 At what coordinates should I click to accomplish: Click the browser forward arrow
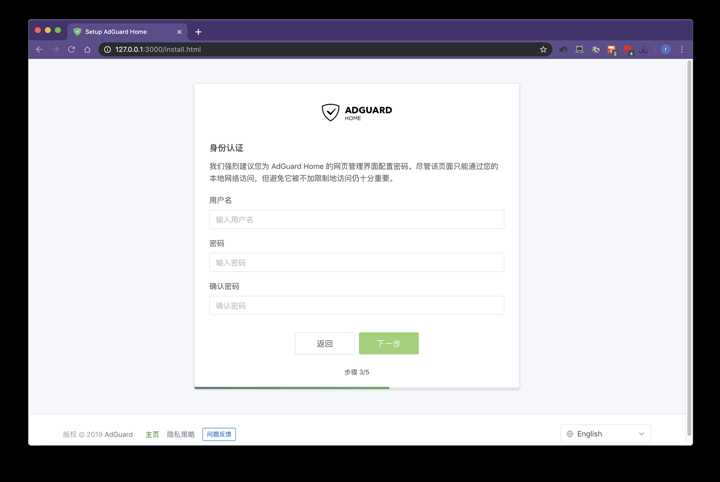click(56, 50)
